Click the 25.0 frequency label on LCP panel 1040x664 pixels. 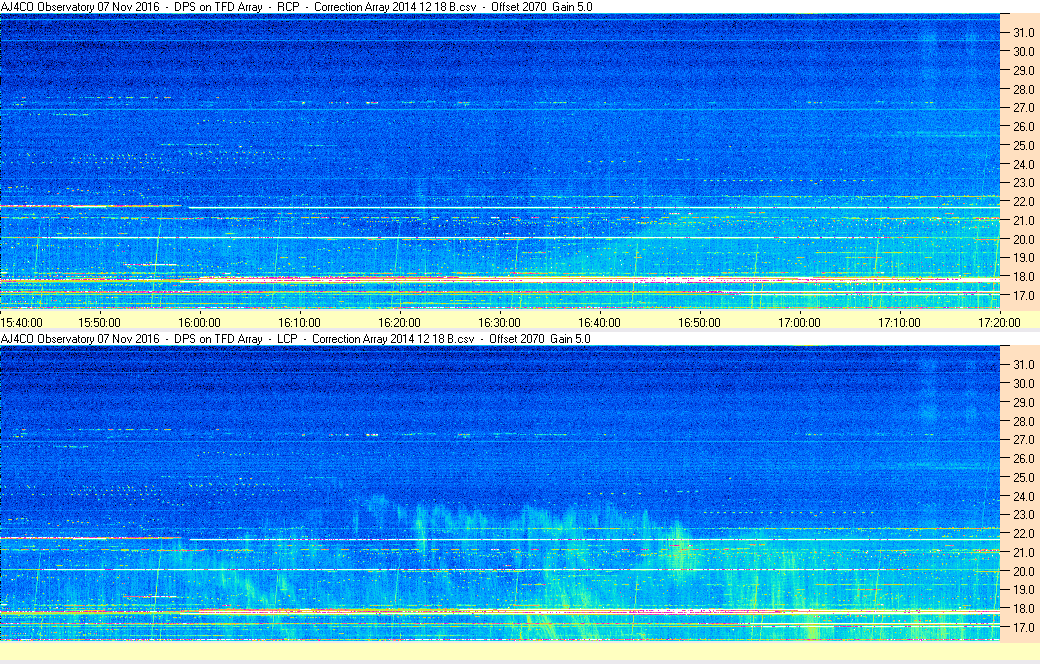click(x=1023, y=478)
